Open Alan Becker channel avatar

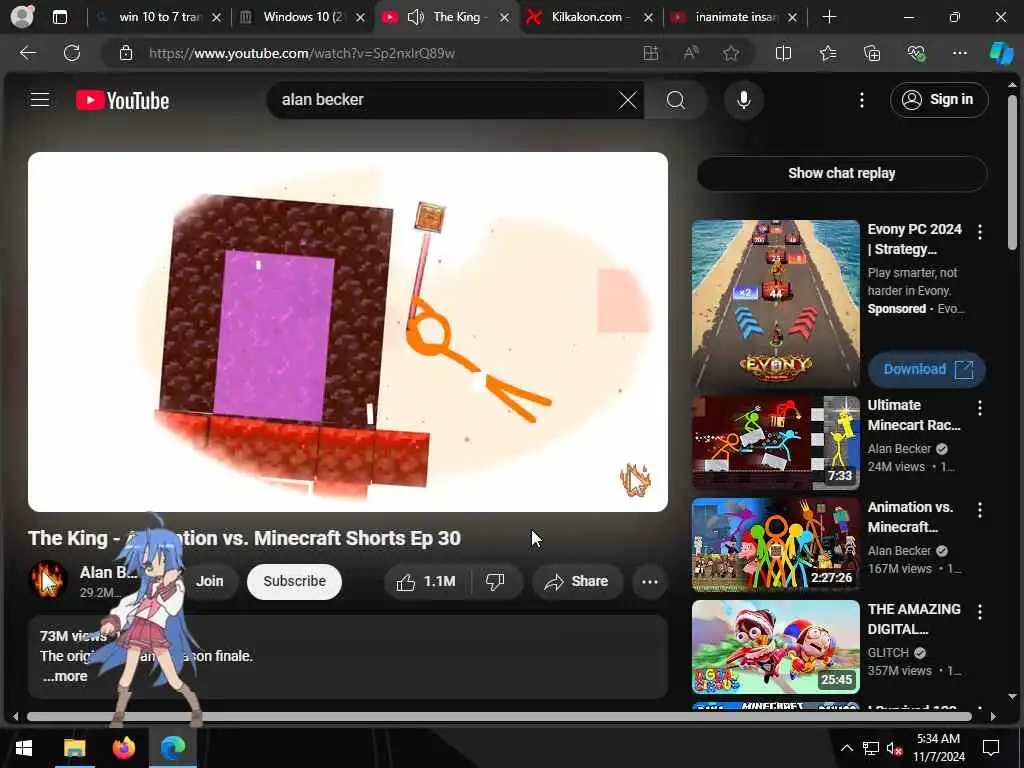coord(48,580)
